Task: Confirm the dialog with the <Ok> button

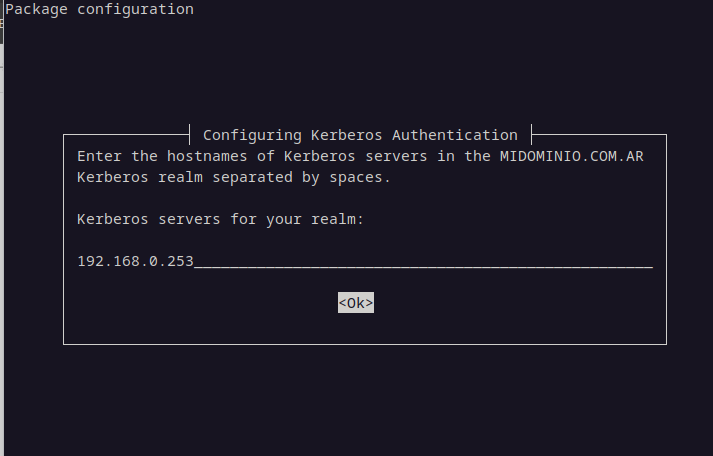Action: [x=356, y=302]
